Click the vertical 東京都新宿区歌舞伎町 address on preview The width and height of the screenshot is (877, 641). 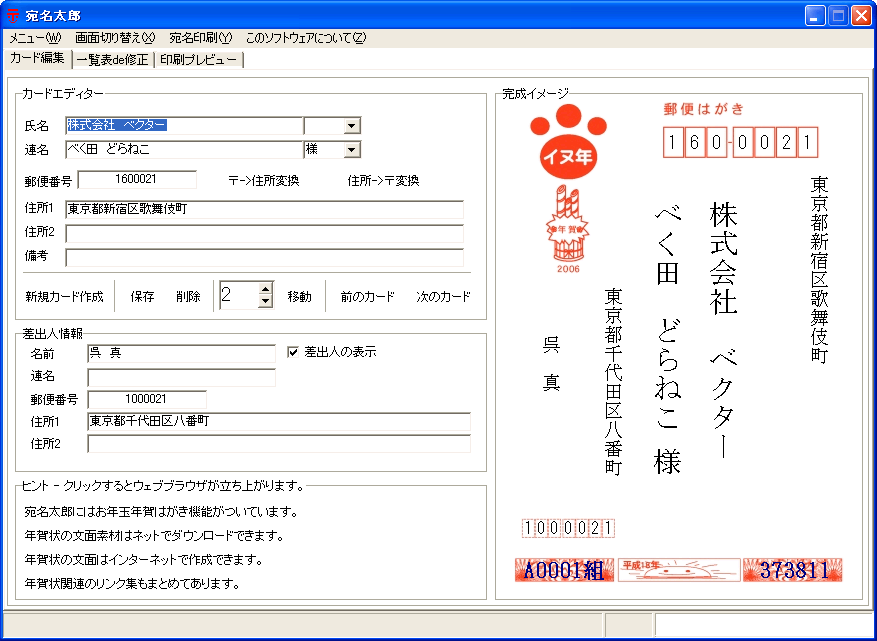coord(819,270)
